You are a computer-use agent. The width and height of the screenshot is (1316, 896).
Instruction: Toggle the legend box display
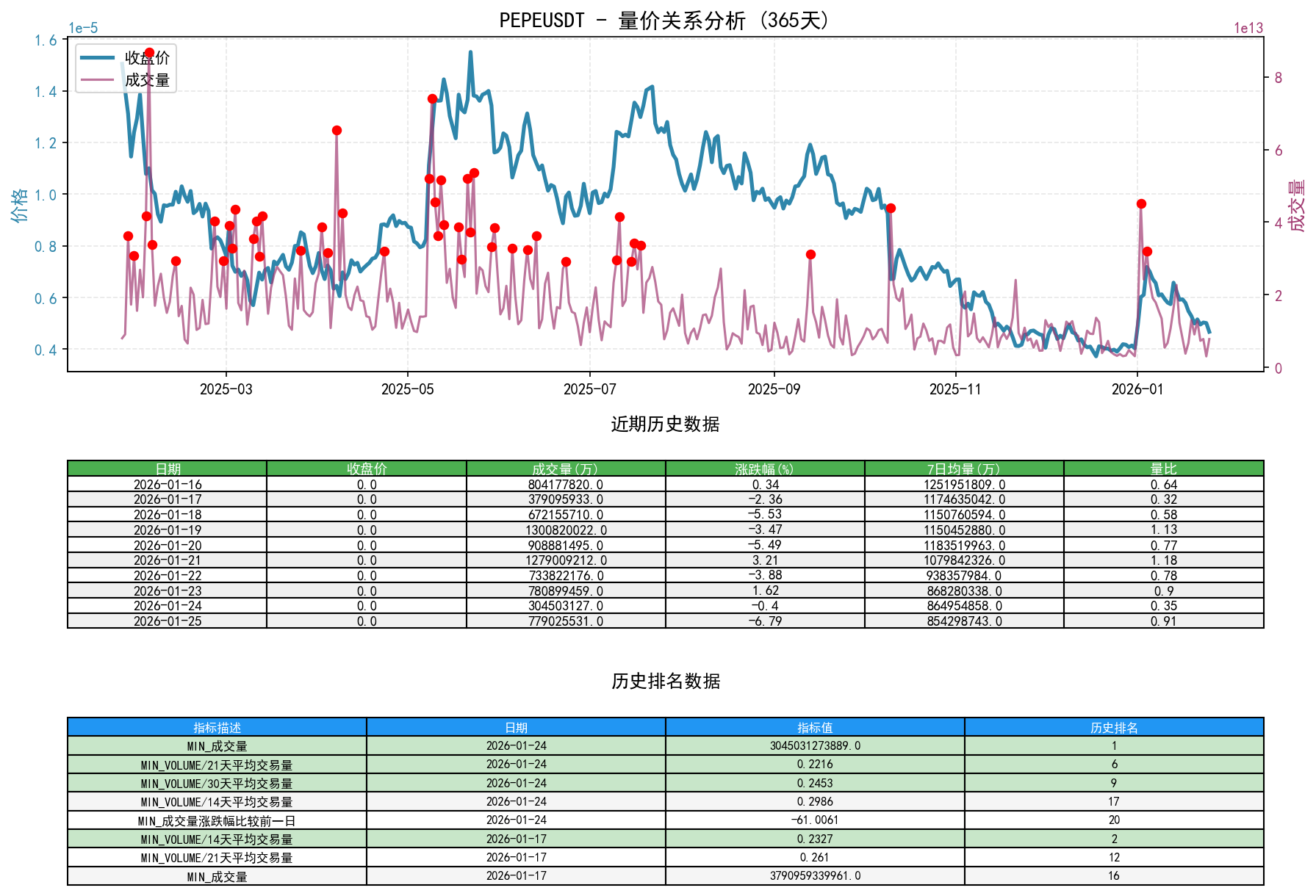[126, 68]
